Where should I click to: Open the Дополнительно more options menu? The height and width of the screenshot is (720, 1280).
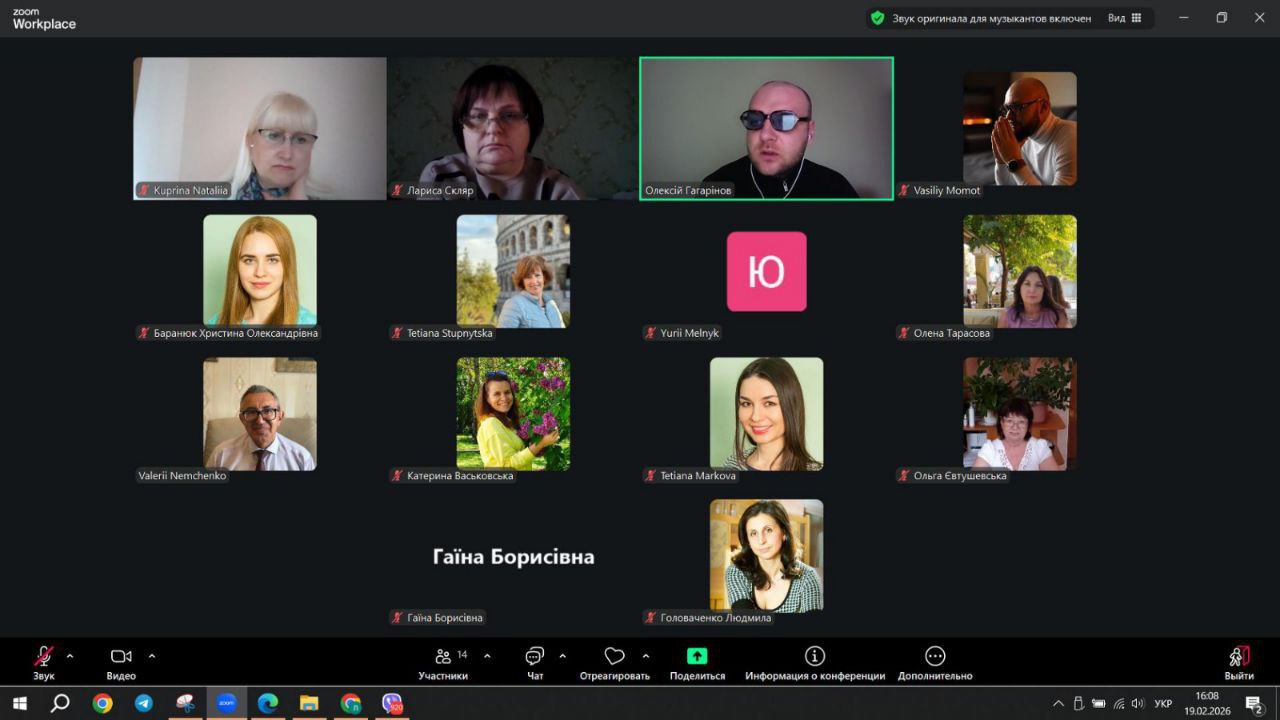click(935, 657)
